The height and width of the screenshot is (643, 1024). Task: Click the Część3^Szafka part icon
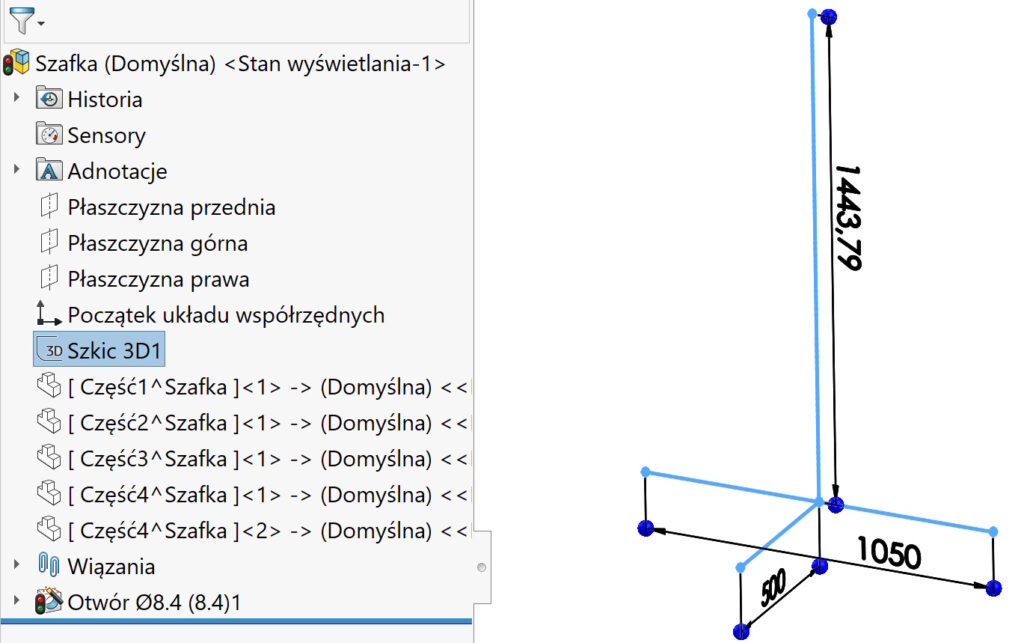point(48,458)
